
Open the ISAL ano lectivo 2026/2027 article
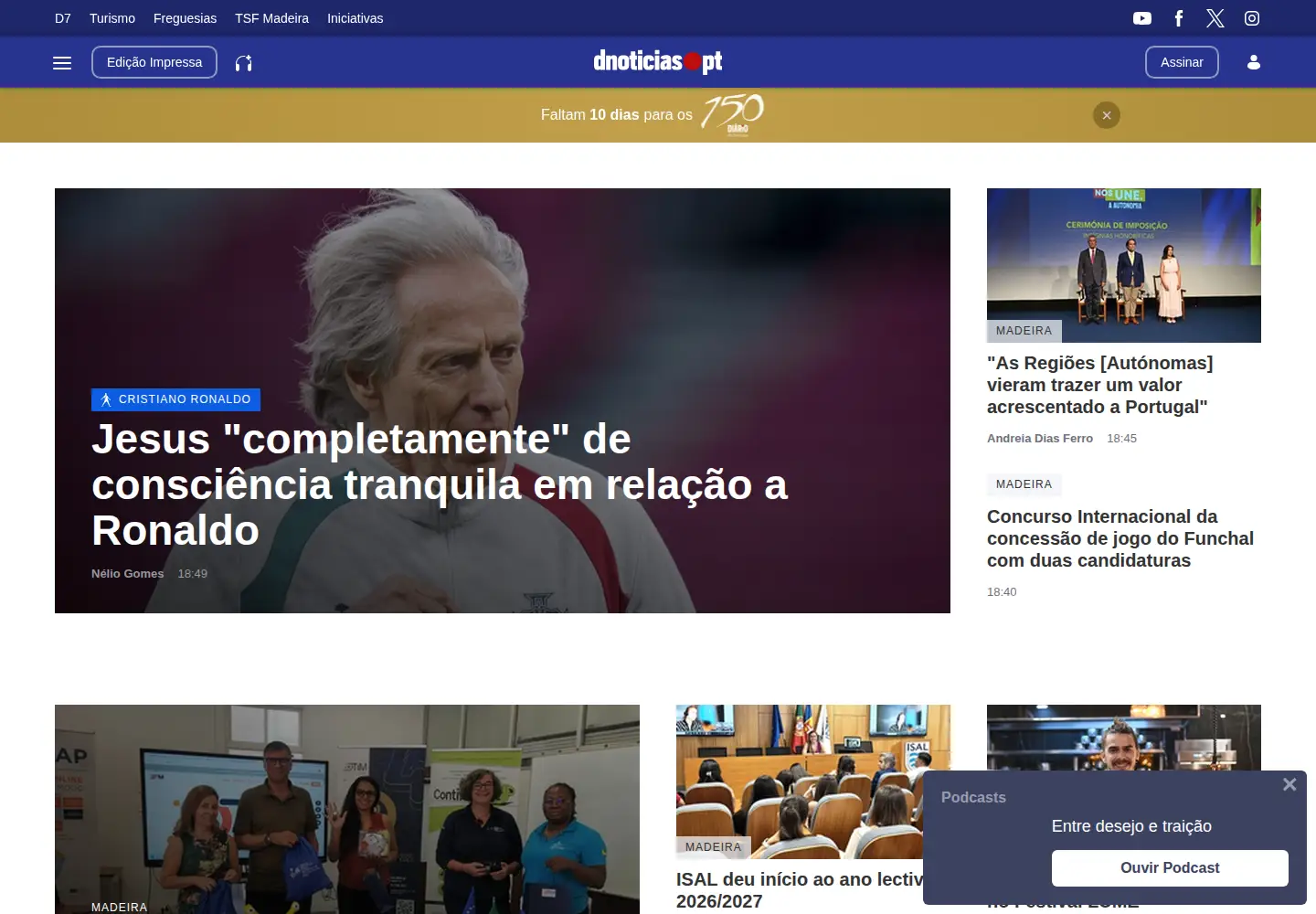click(x=800, y=890)
